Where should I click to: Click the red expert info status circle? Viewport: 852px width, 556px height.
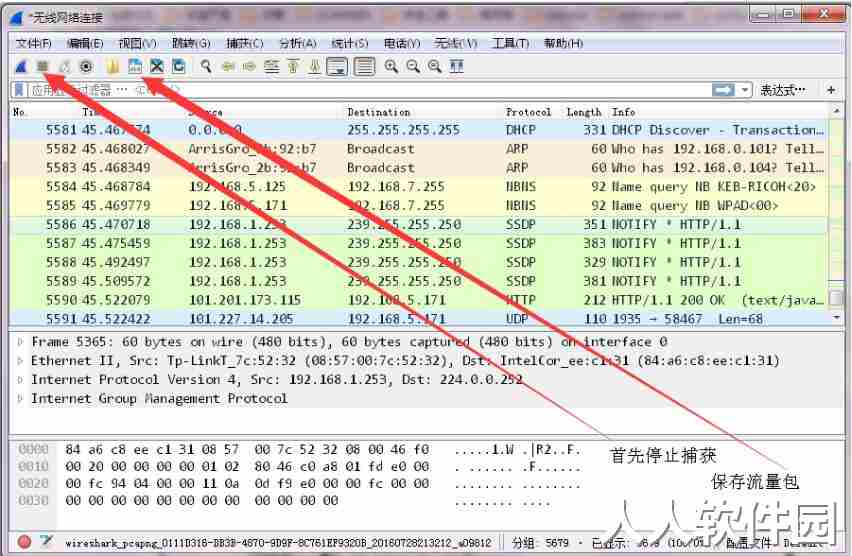pyautogui.click(x=24, y=541)
